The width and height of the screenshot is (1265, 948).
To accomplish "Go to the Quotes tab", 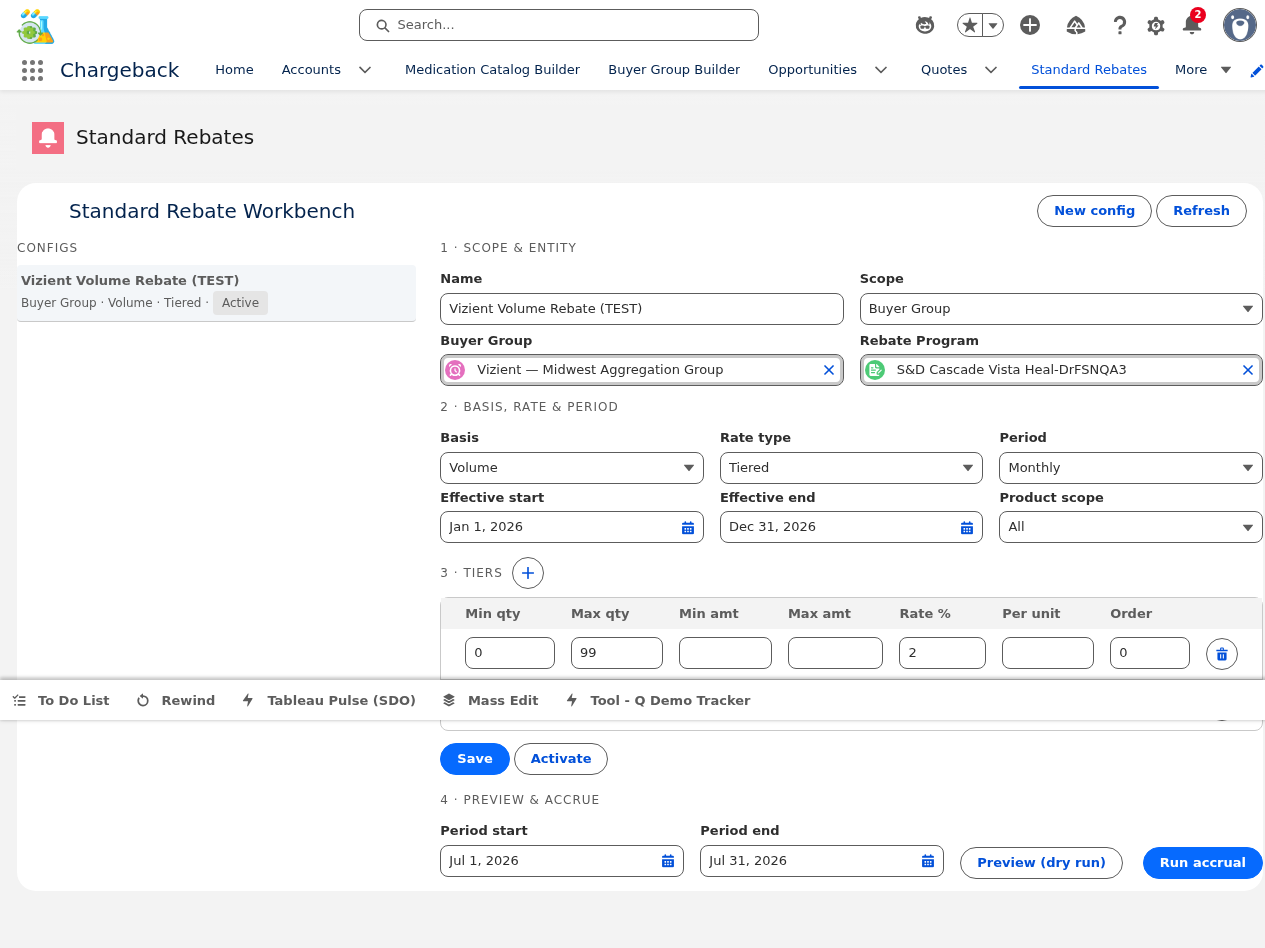I will click(x=944, y=70).
